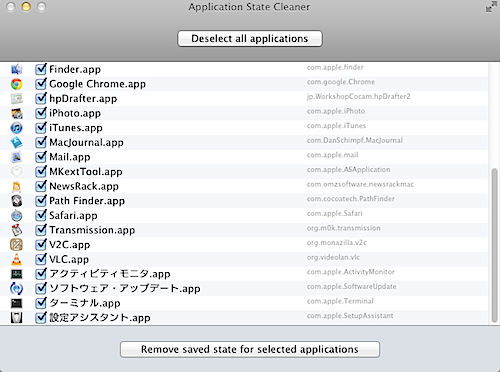
Task: Click the hpDrafter.app icon
Action: point(16,99)
